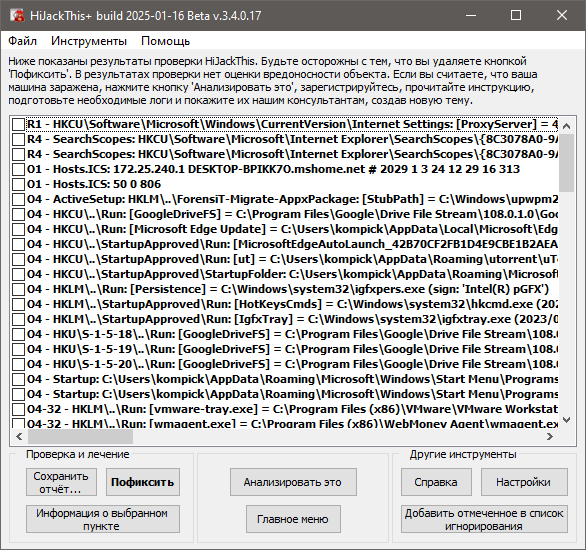Select the HotKeysCmds hkcmd.exe row text

click(292, 304)
